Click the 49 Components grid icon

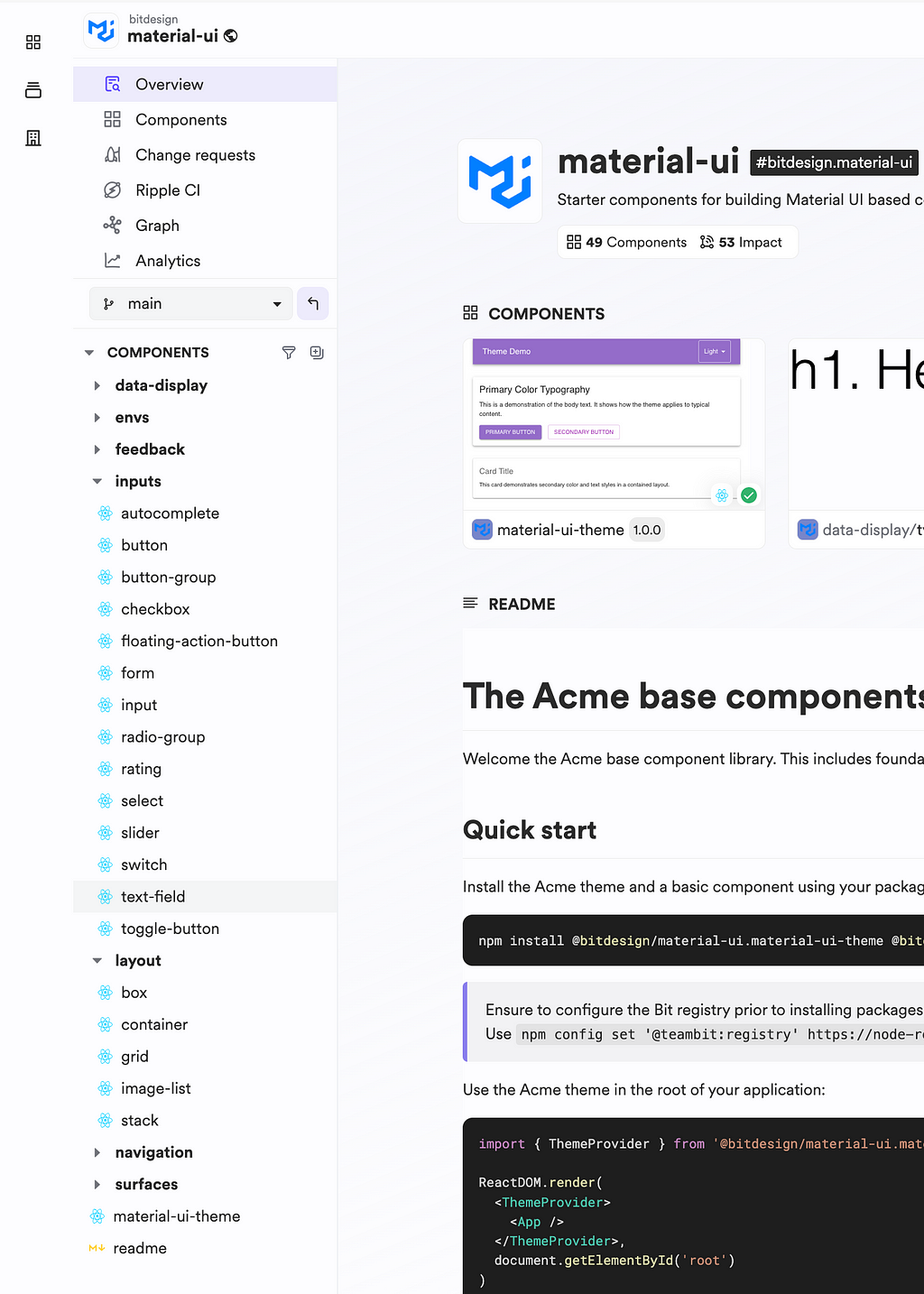(574, 242)
